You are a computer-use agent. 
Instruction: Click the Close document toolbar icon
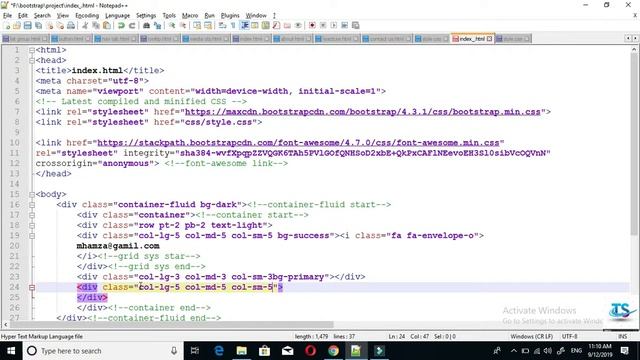pyautogui.click(x=49, y=25)
